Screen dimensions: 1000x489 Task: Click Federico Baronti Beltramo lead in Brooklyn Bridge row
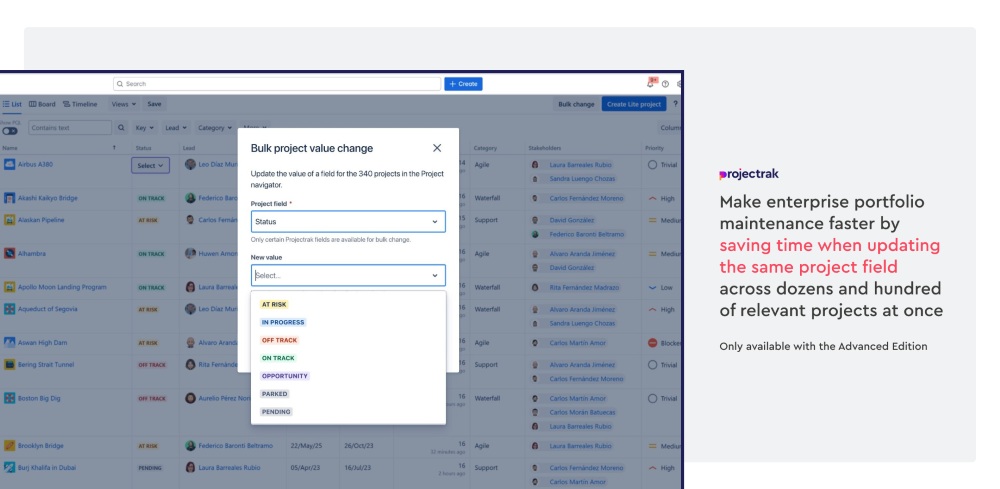point(235,446)
